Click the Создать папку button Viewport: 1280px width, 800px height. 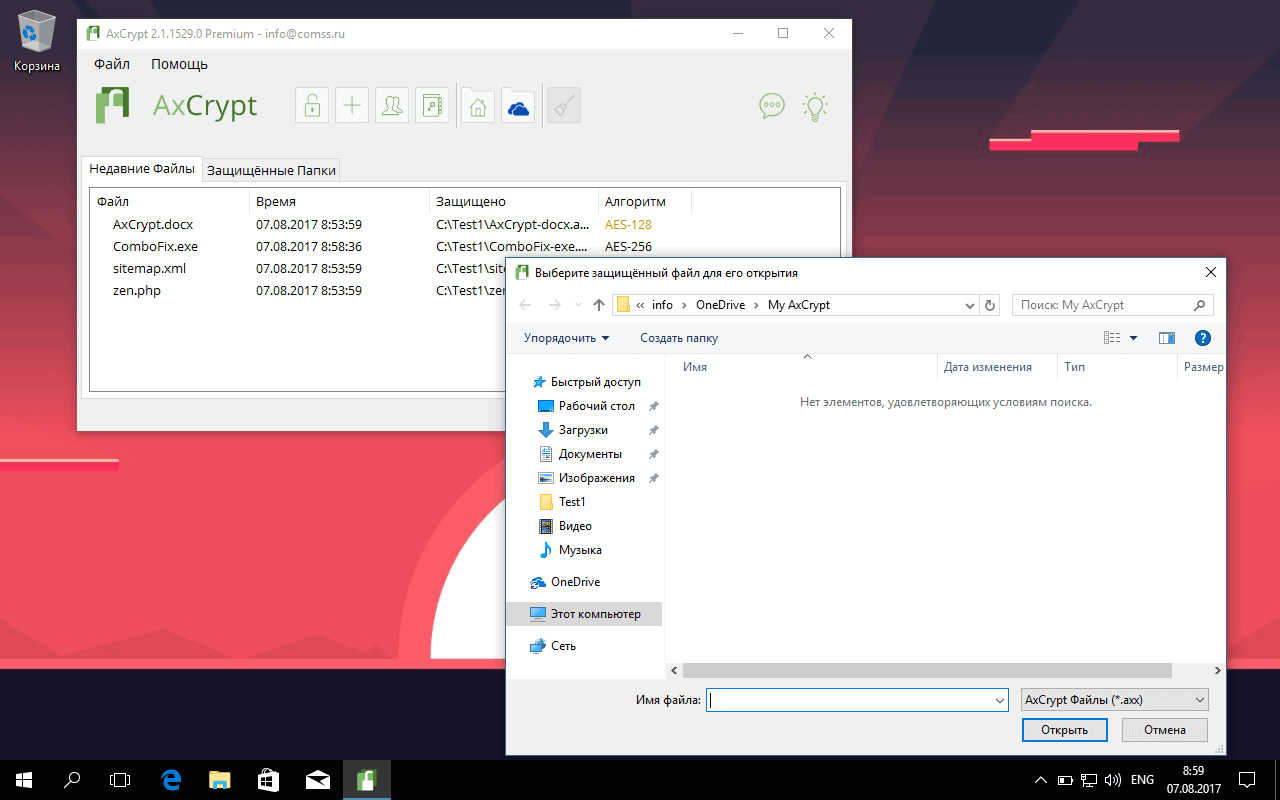pos(679,338)
